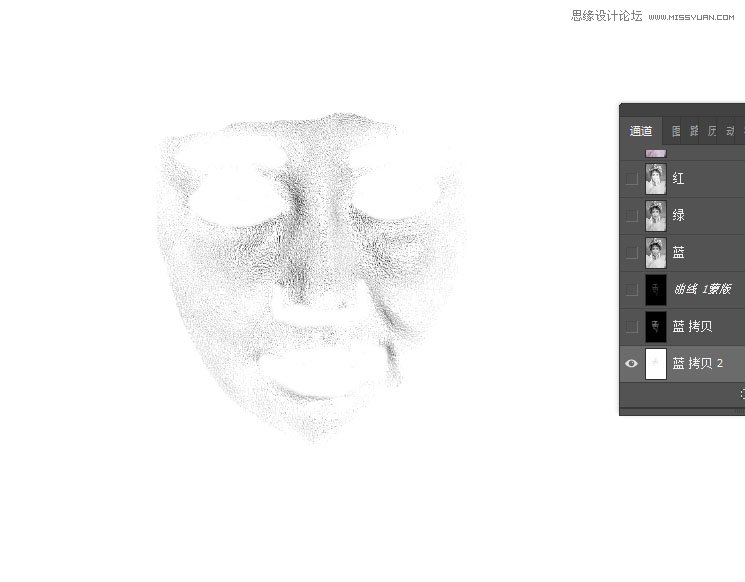
Task: Show the 蓝 (Blue) channel visibility
Action: point(631,253)
